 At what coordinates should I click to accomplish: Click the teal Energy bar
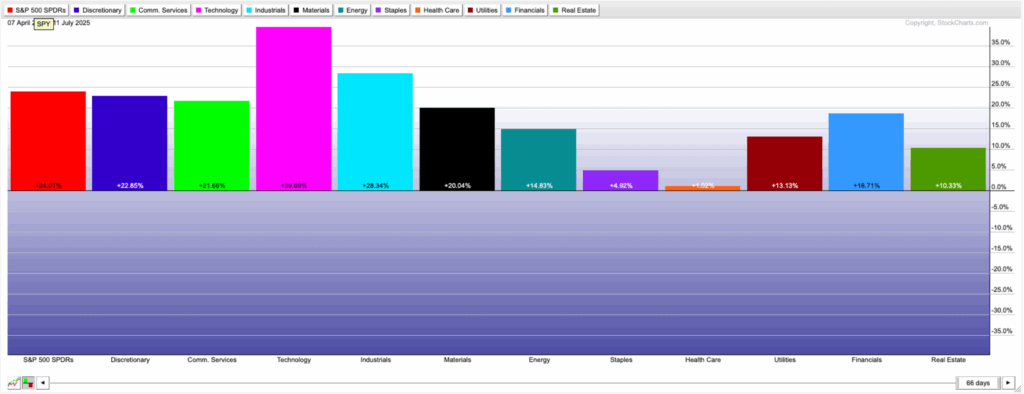pos(538,160)
